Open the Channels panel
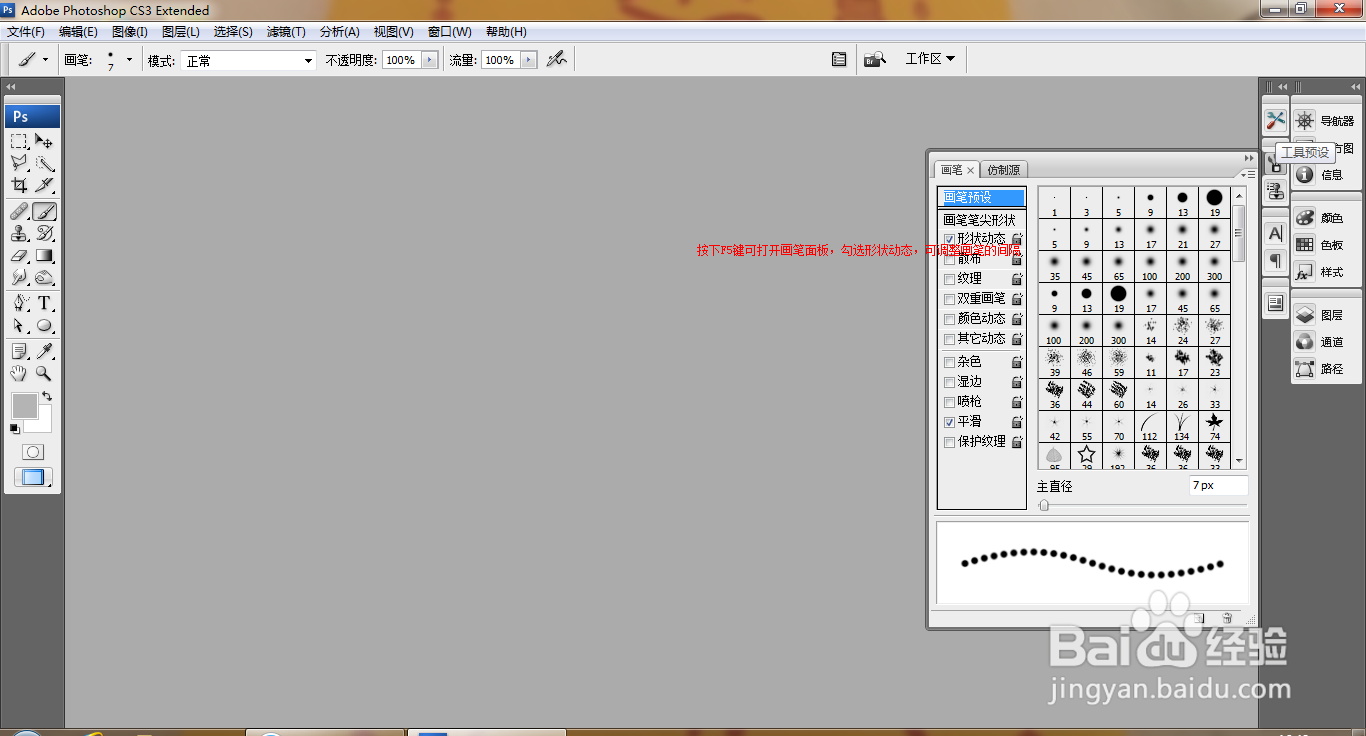The image size is (1366, 736). 1320,342
